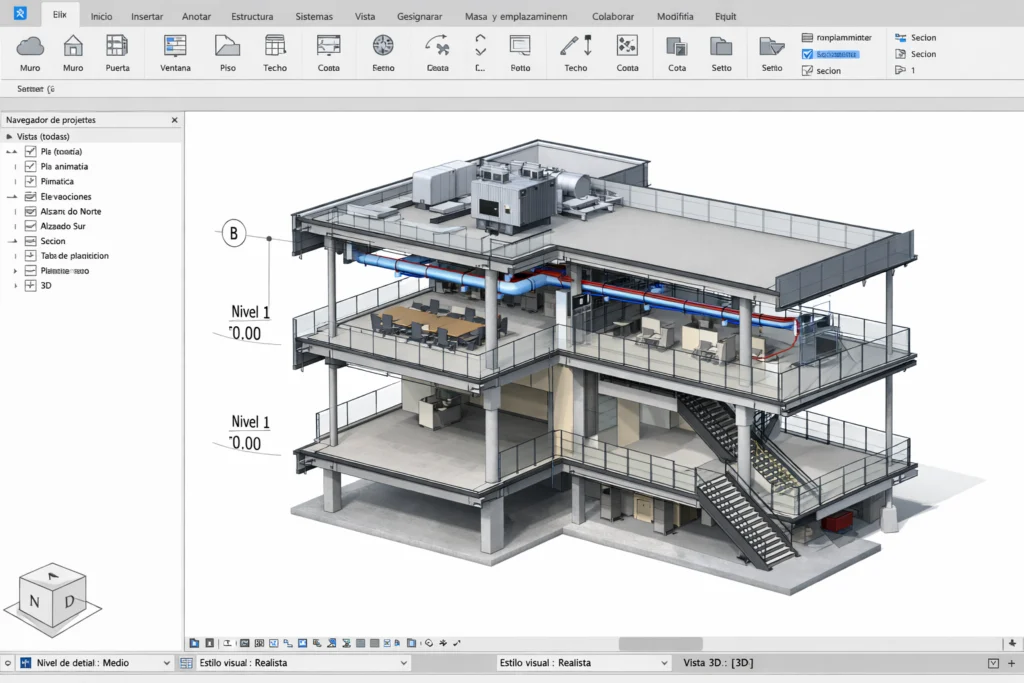
Task: Toggle the checkbox beside Elevaociones
Action: [x=30, y=196]
